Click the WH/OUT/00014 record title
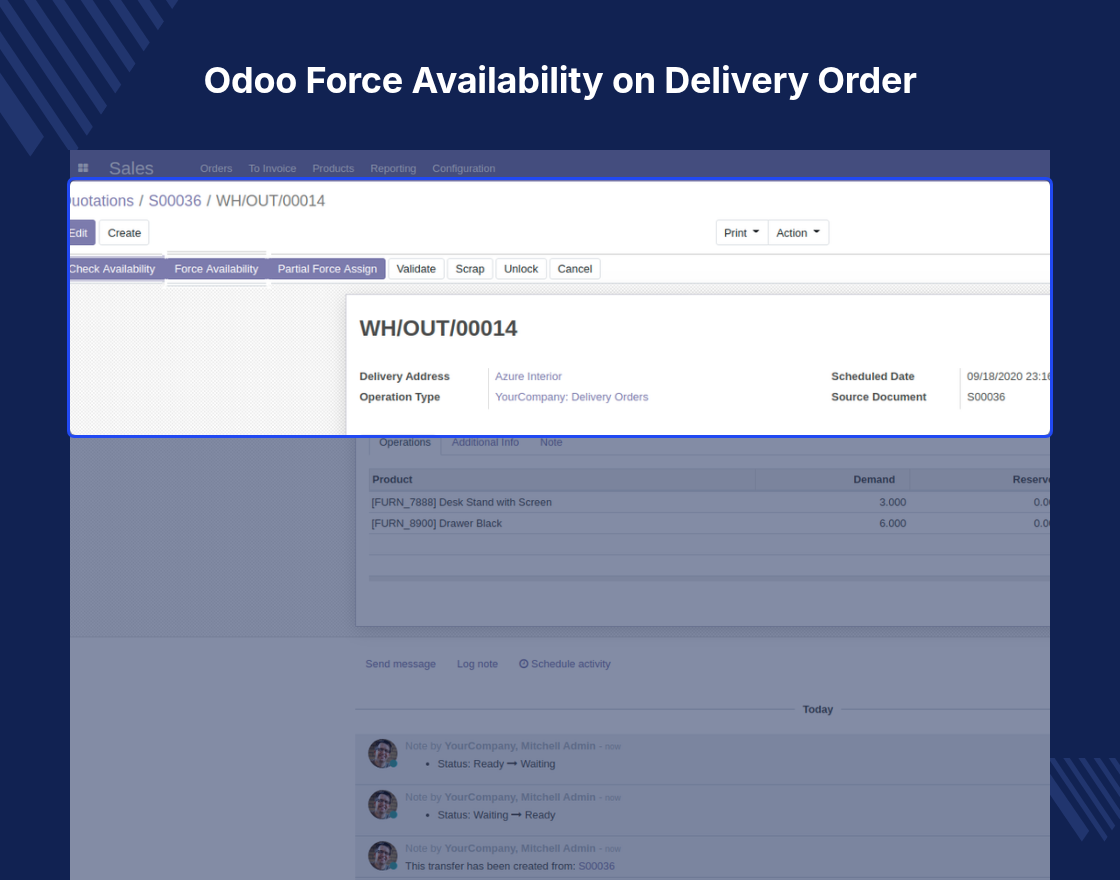 coord(438,329)
